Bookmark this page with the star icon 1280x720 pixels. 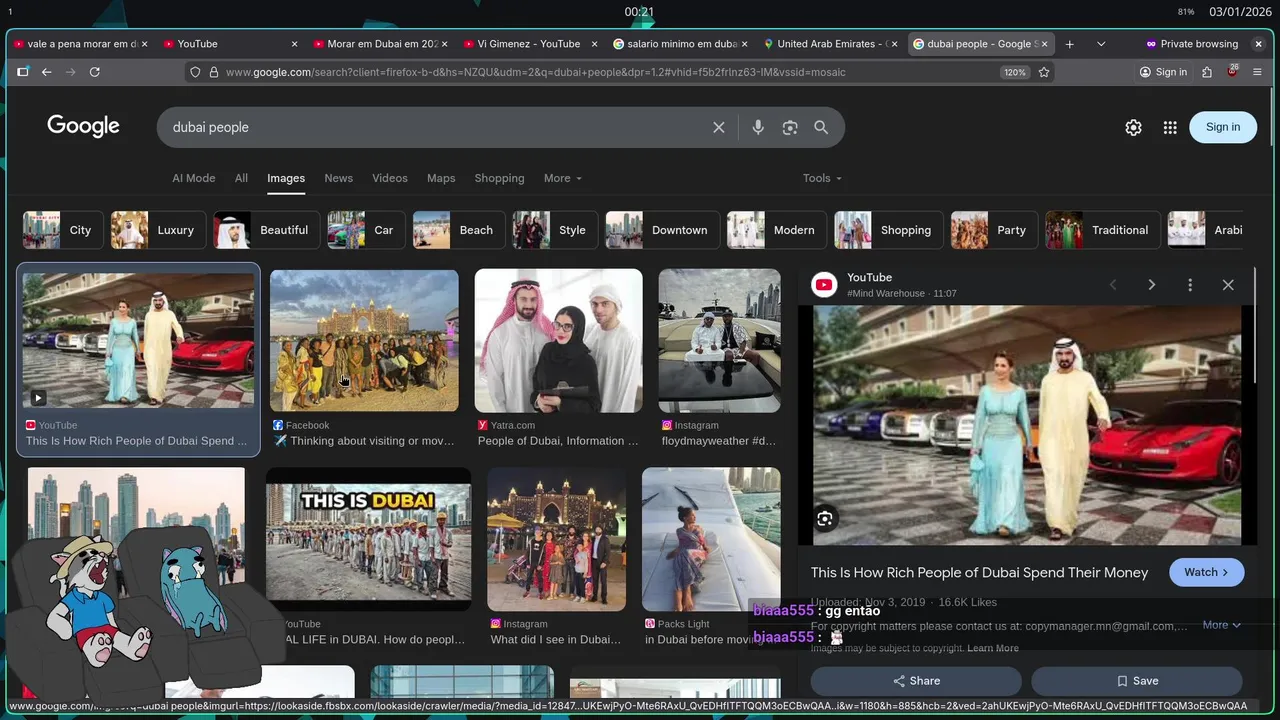pos(1044,72)
